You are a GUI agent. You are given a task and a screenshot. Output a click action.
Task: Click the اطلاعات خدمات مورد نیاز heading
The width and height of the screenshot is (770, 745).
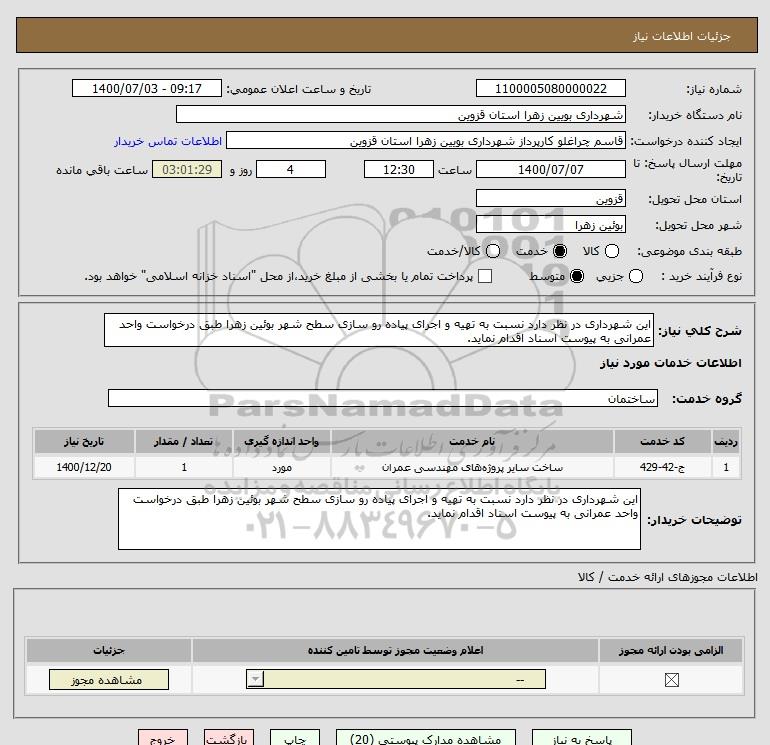(x=671, y=363)
